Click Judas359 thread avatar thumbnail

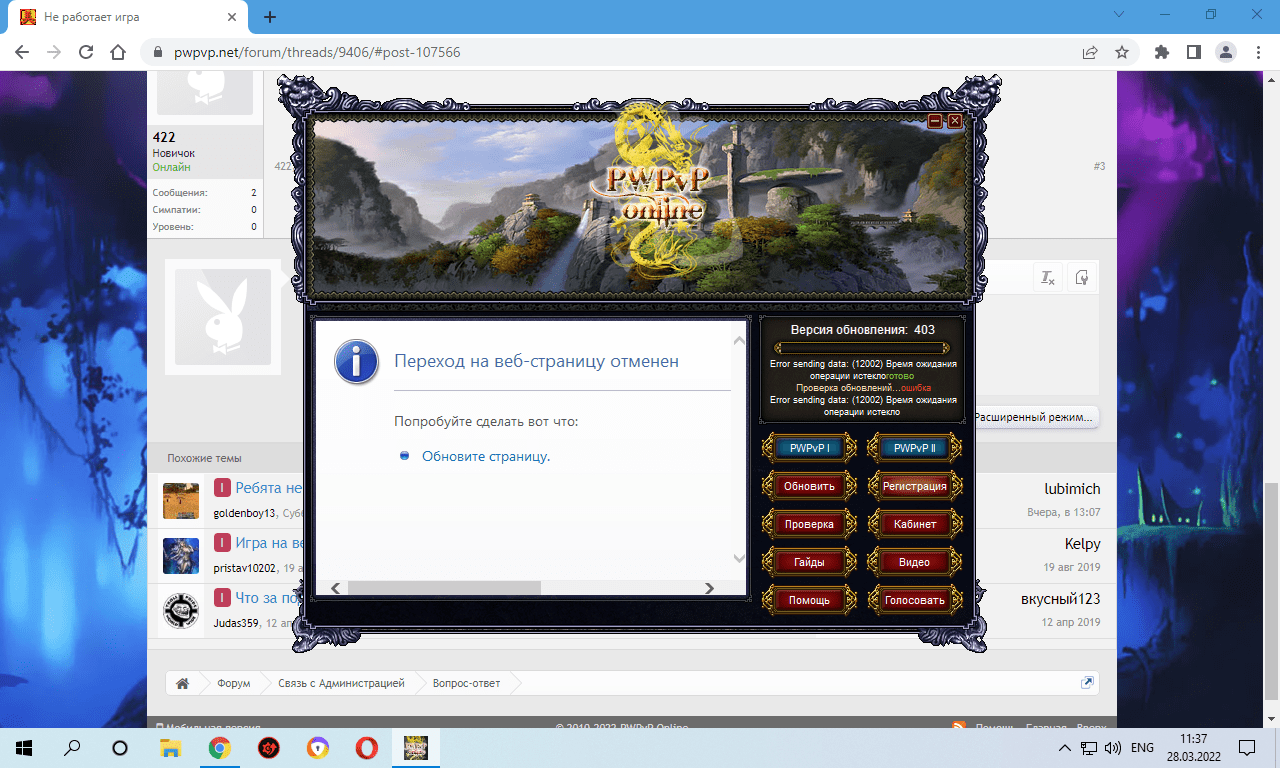tap(181, 610)
